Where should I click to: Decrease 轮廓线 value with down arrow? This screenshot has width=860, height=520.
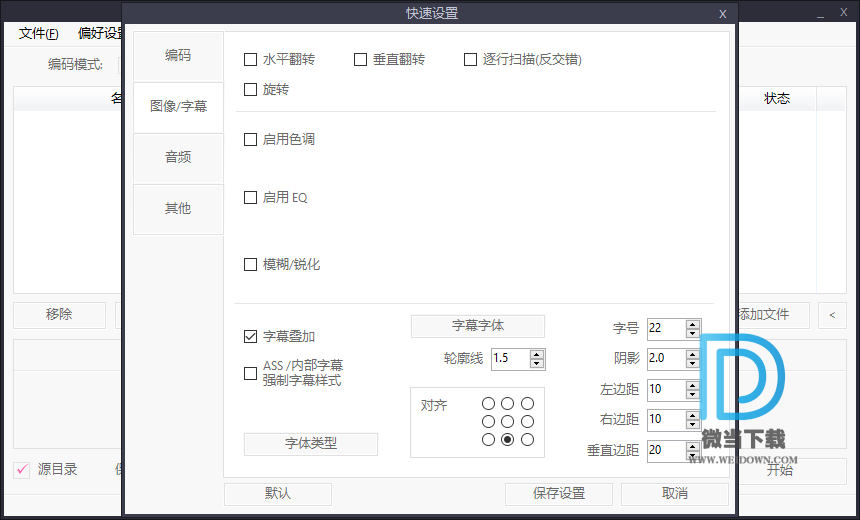[x=537, y=364]
